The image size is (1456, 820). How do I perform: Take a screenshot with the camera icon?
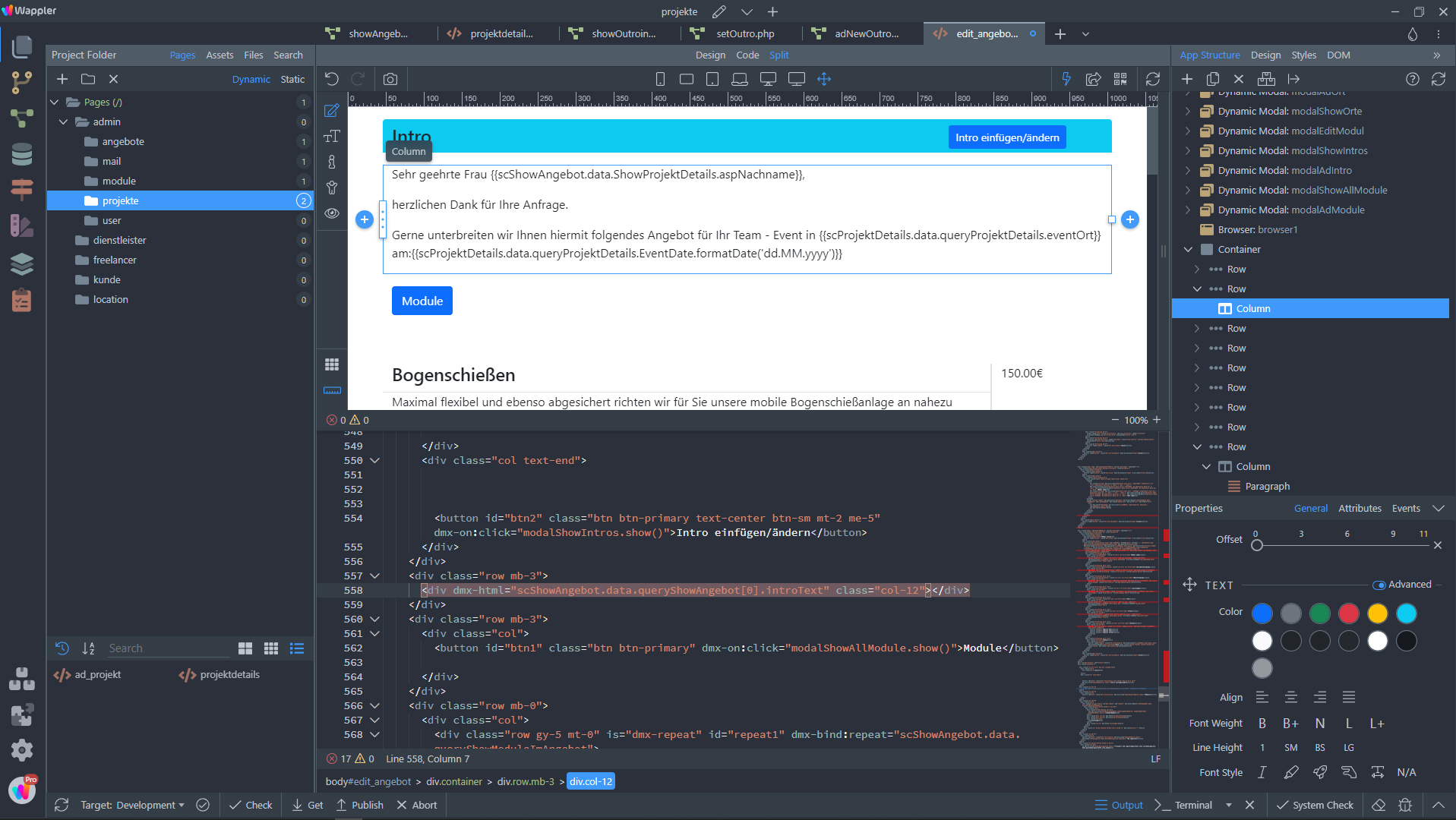(390, 79)
